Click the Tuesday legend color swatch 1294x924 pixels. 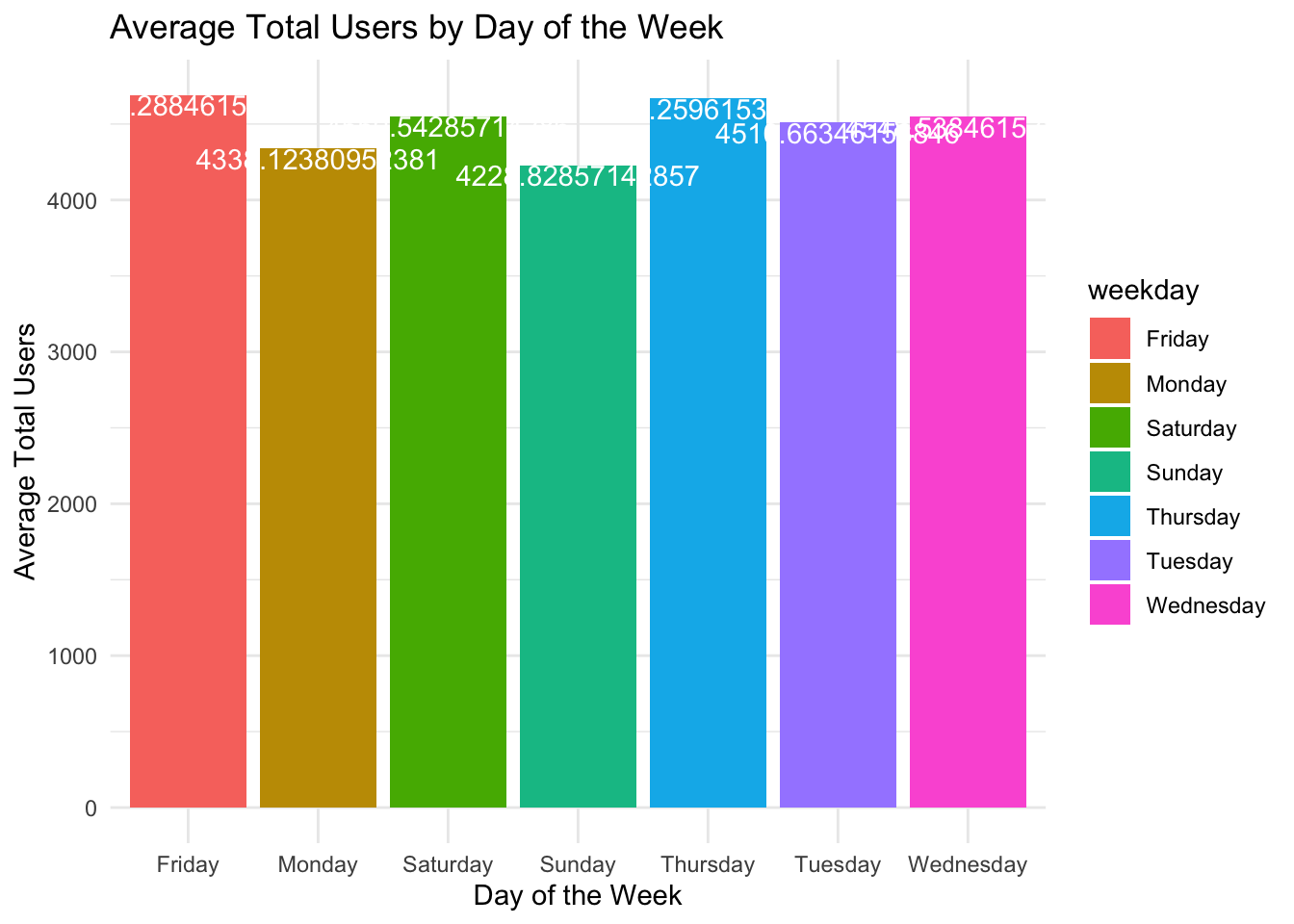pos(1109,560)
